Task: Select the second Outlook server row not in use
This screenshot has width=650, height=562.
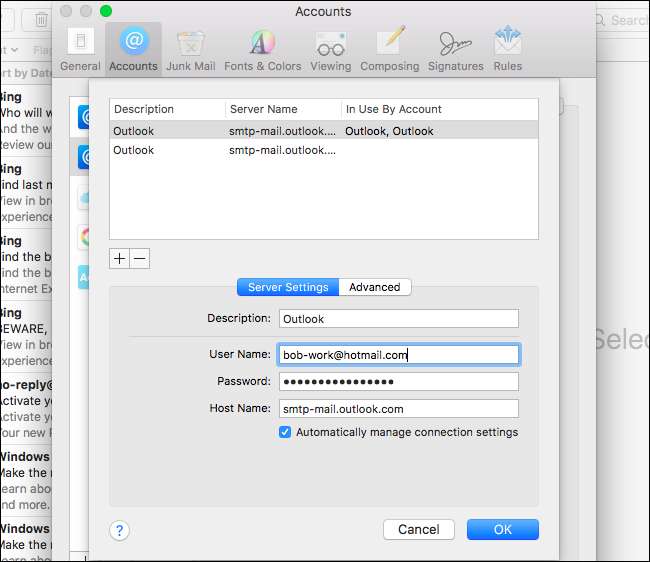Action: click(x=324, y=150)
